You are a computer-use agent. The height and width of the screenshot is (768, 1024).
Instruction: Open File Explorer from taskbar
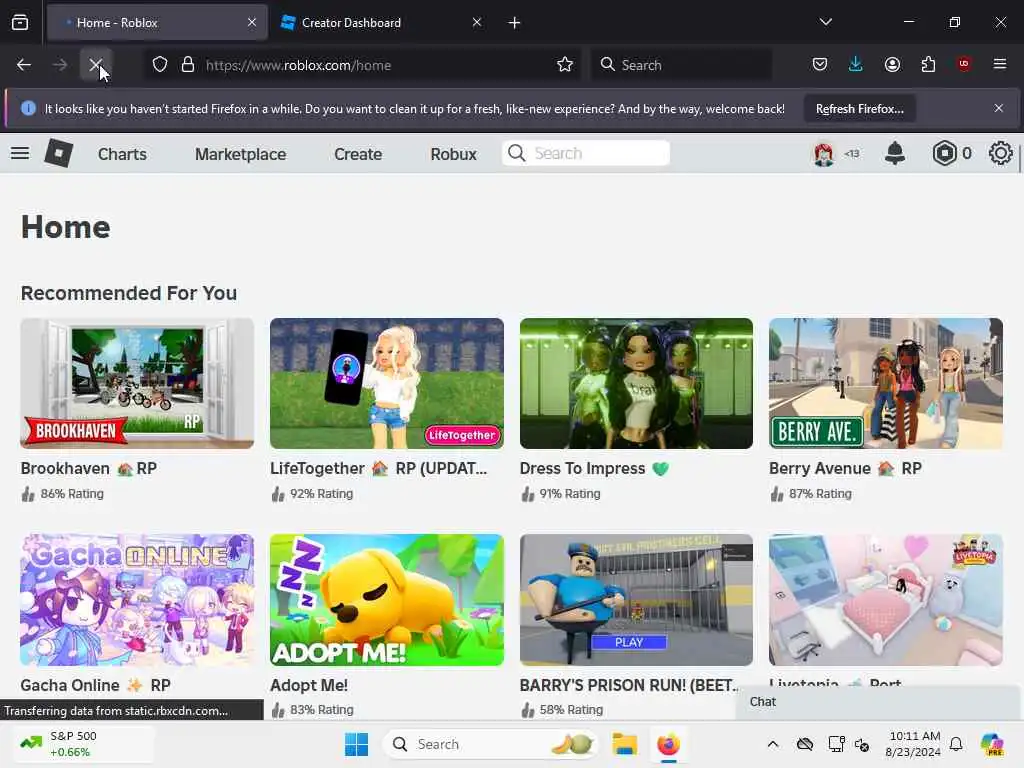624,744
